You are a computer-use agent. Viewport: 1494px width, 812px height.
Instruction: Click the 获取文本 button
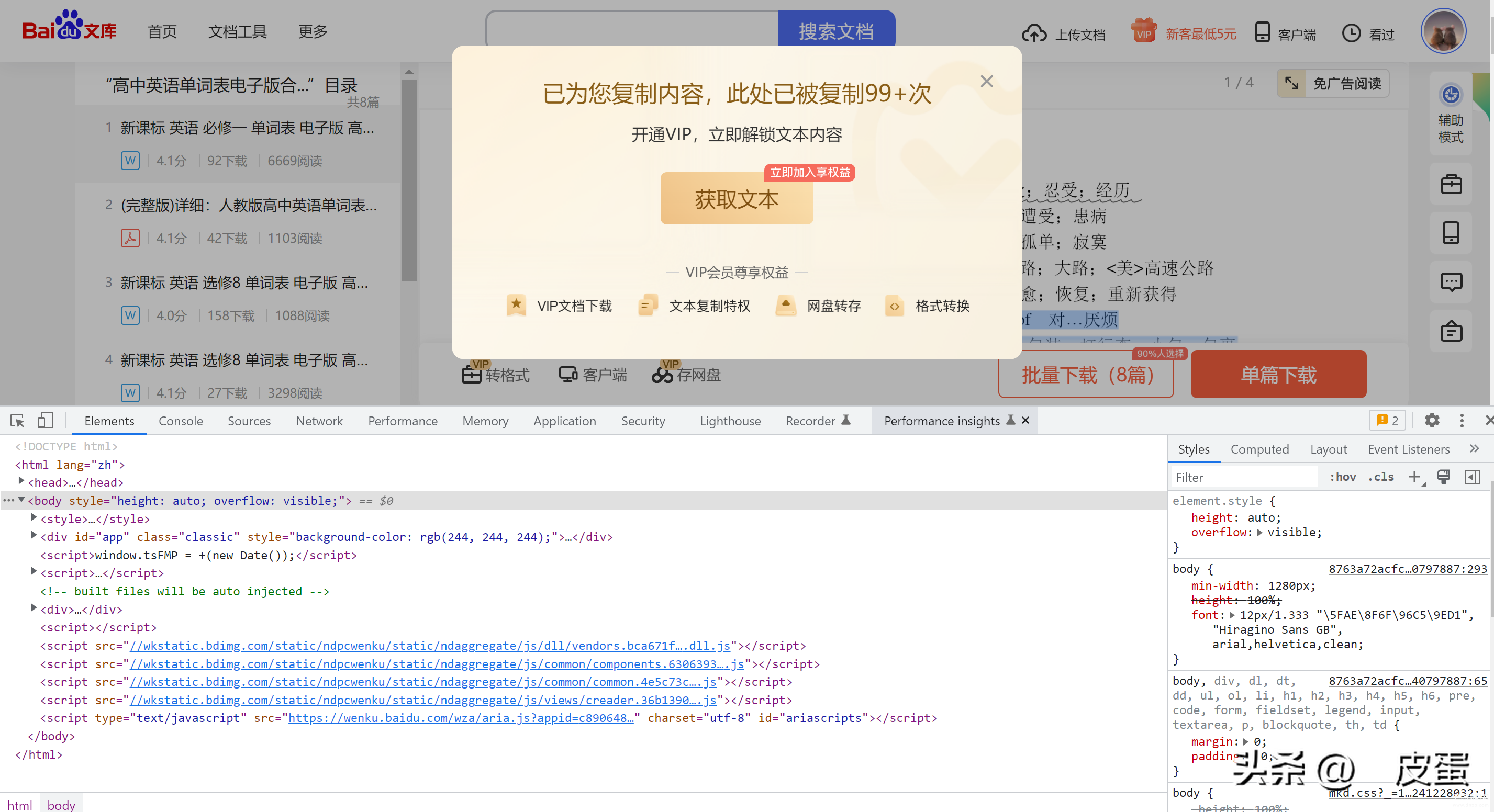[737, 199]
